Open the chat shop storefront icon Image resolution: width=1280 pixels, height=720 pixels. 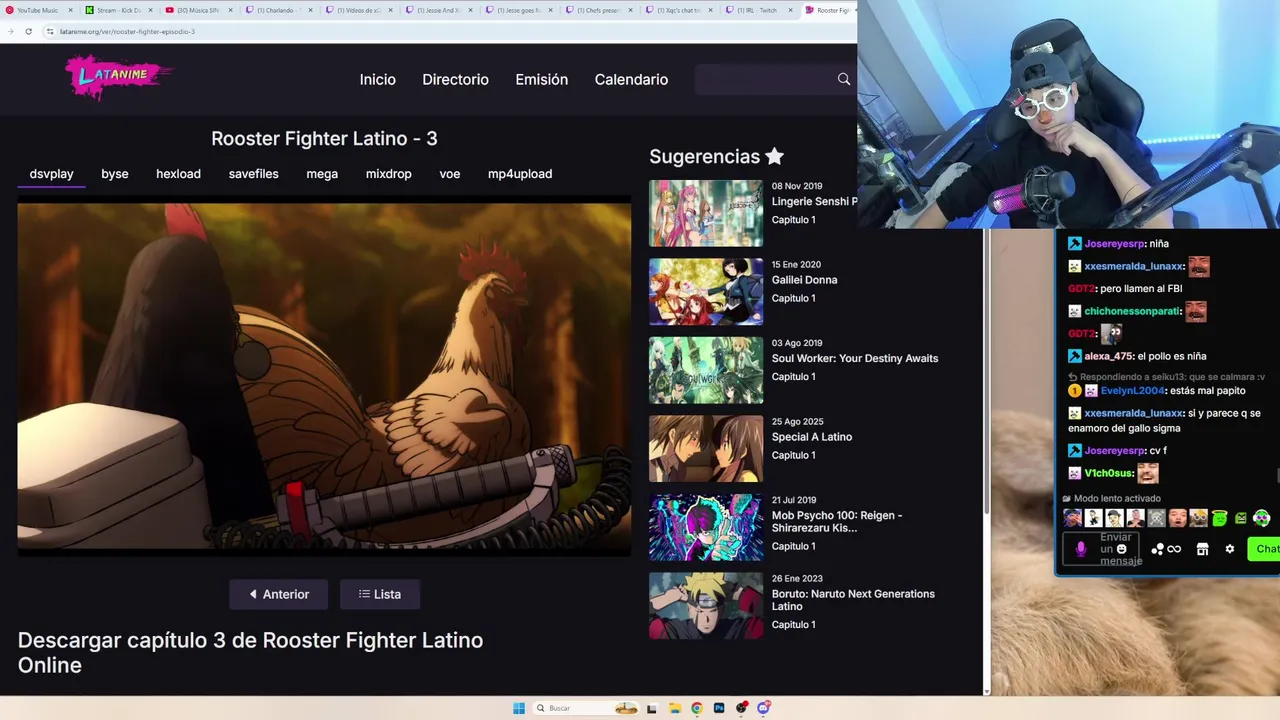coord(1202,549)
